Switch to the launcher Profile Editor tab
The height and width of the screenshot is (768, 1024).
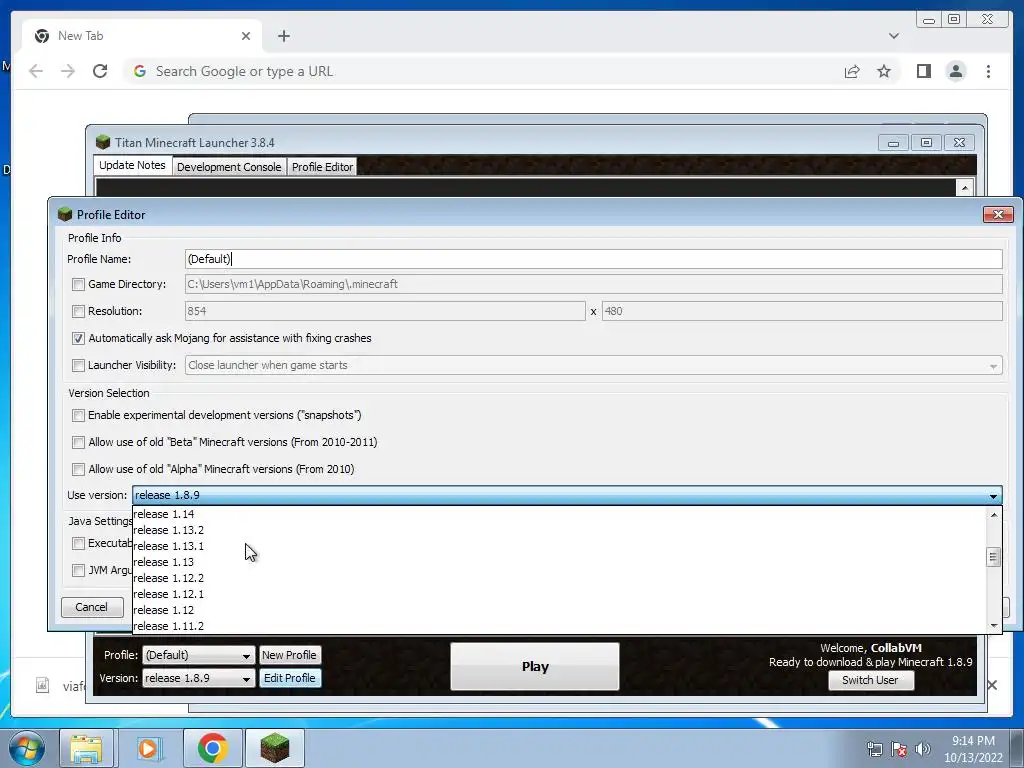point(323,167)
